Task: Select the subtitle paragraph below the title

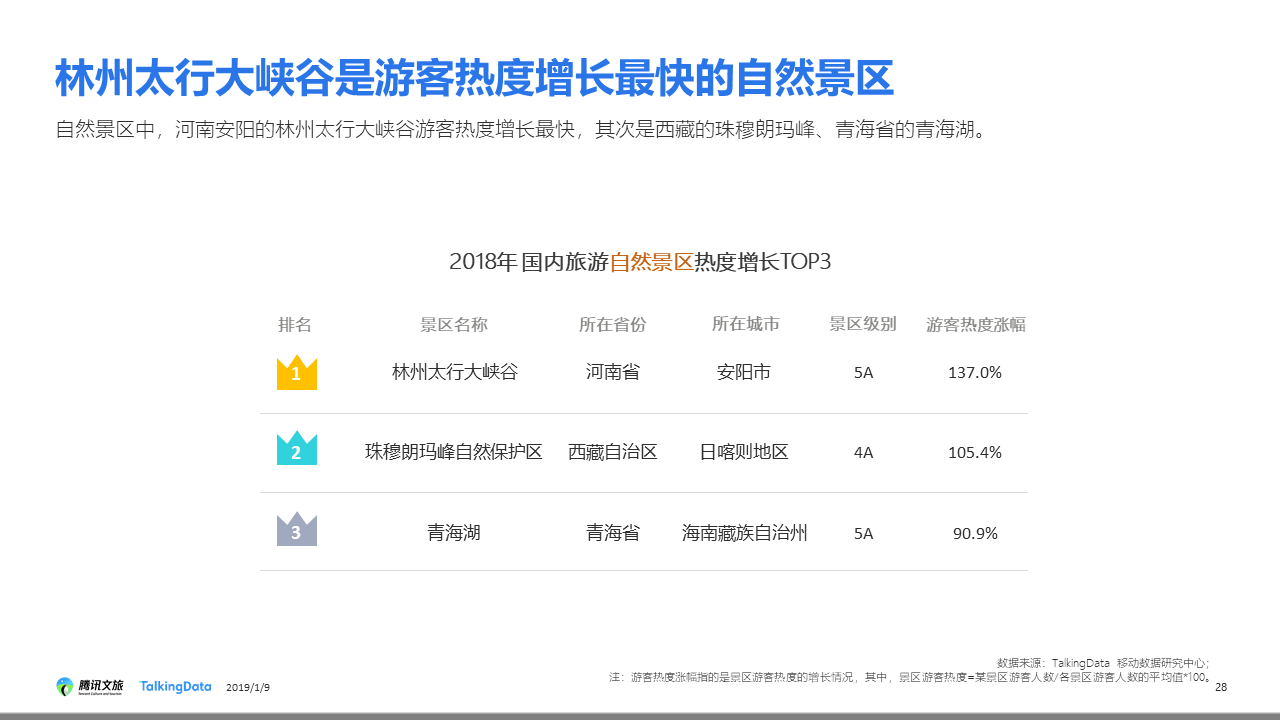Action: point(521,130)
